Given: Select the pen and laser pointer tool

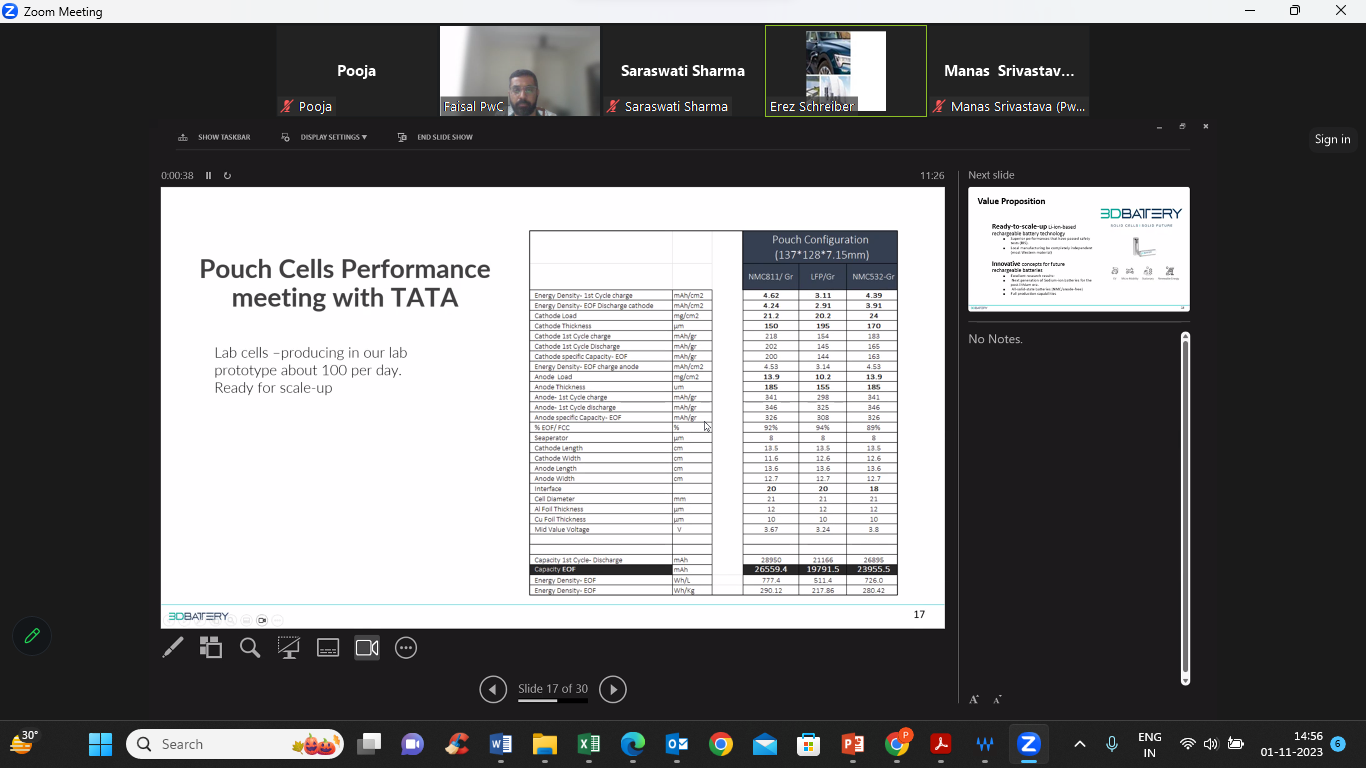Looking at the screenshot, I should [173, 648].
